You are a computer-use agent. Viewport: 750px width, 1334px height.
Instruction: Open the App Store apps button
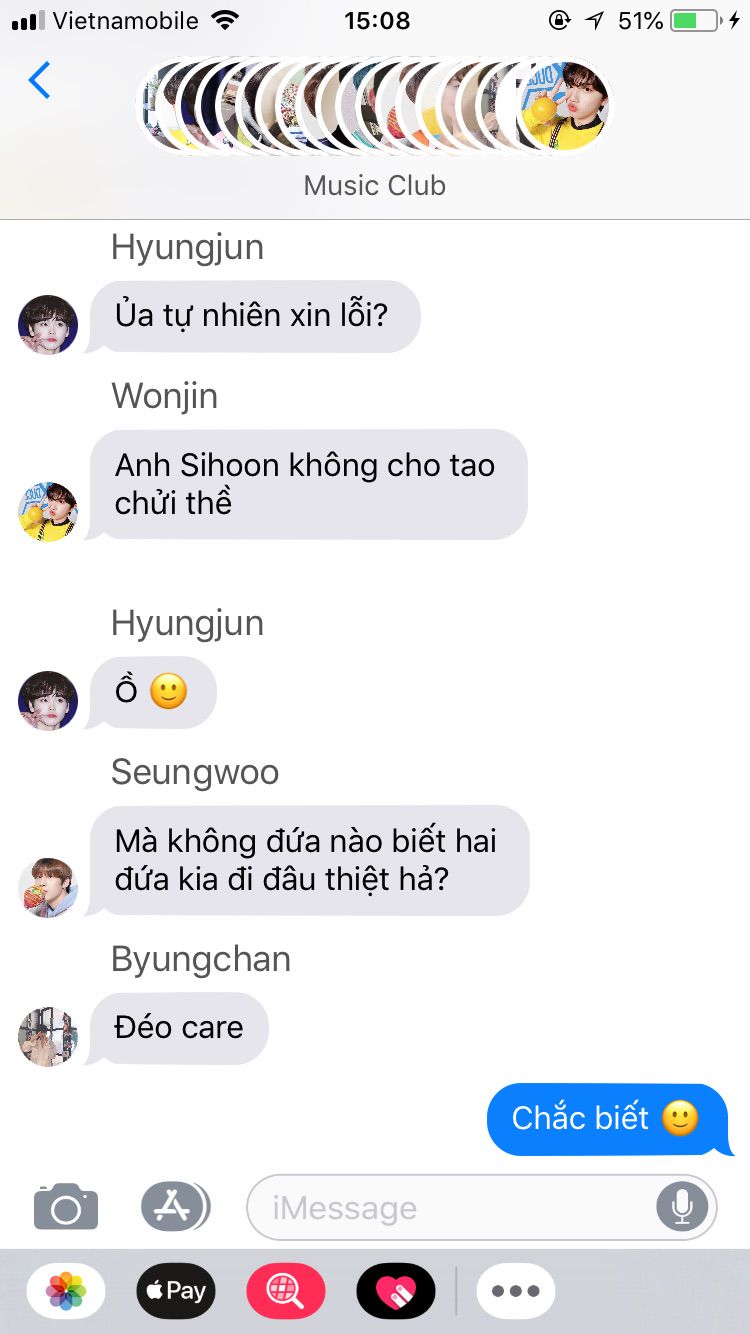(x=175, y=1207)
